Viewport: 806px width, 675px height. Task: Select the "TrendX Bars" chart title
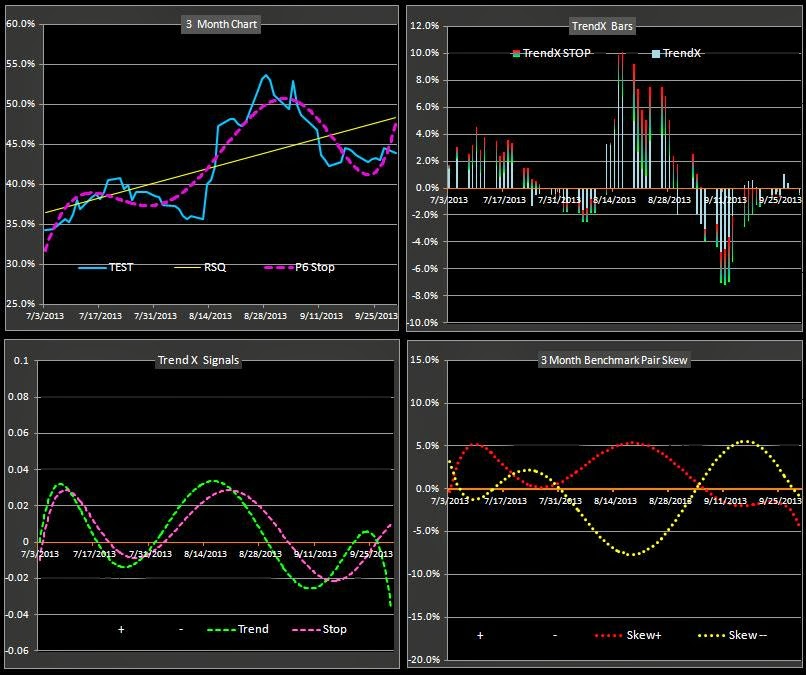coord(602,26)
